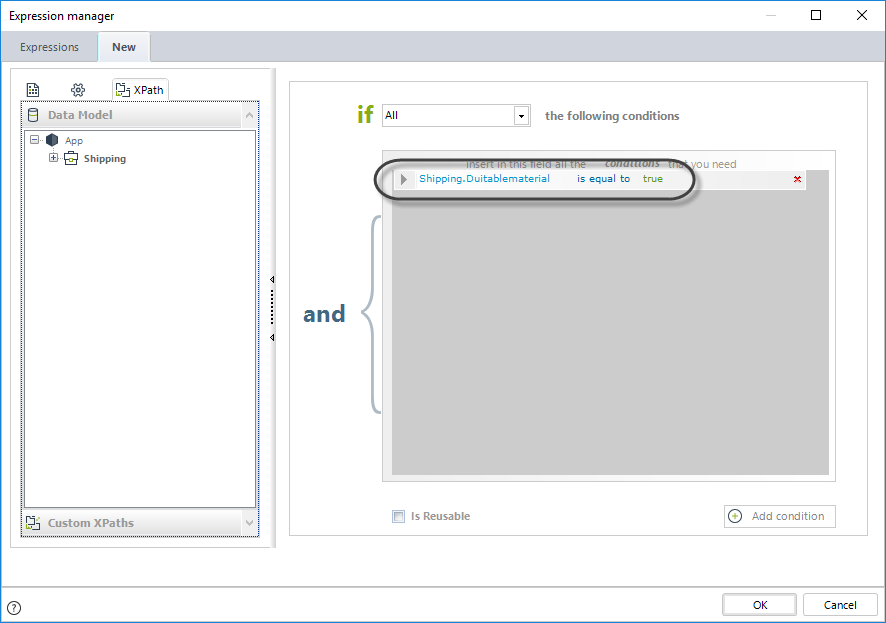Click the Data Model database icon
Image resolution: width=886 pixels, height=623 pixels.
[33, 115]
